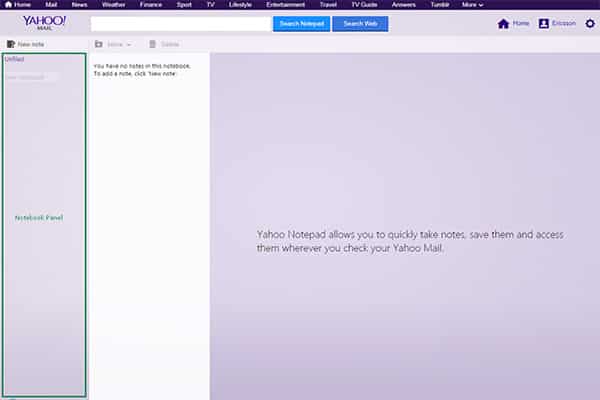Open Travel in the top navigation
This screenshot has height=400, width=600.
(x=328, y=5)
